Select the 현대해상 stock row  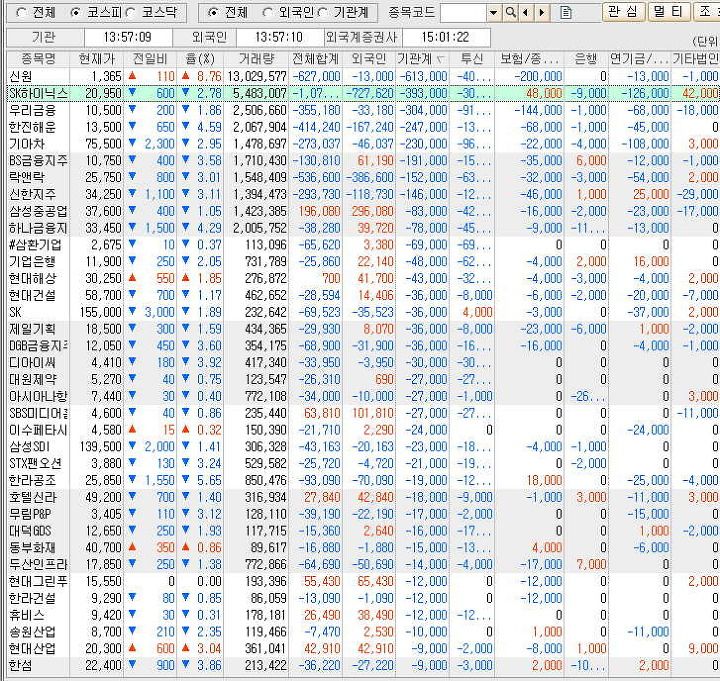363,278
